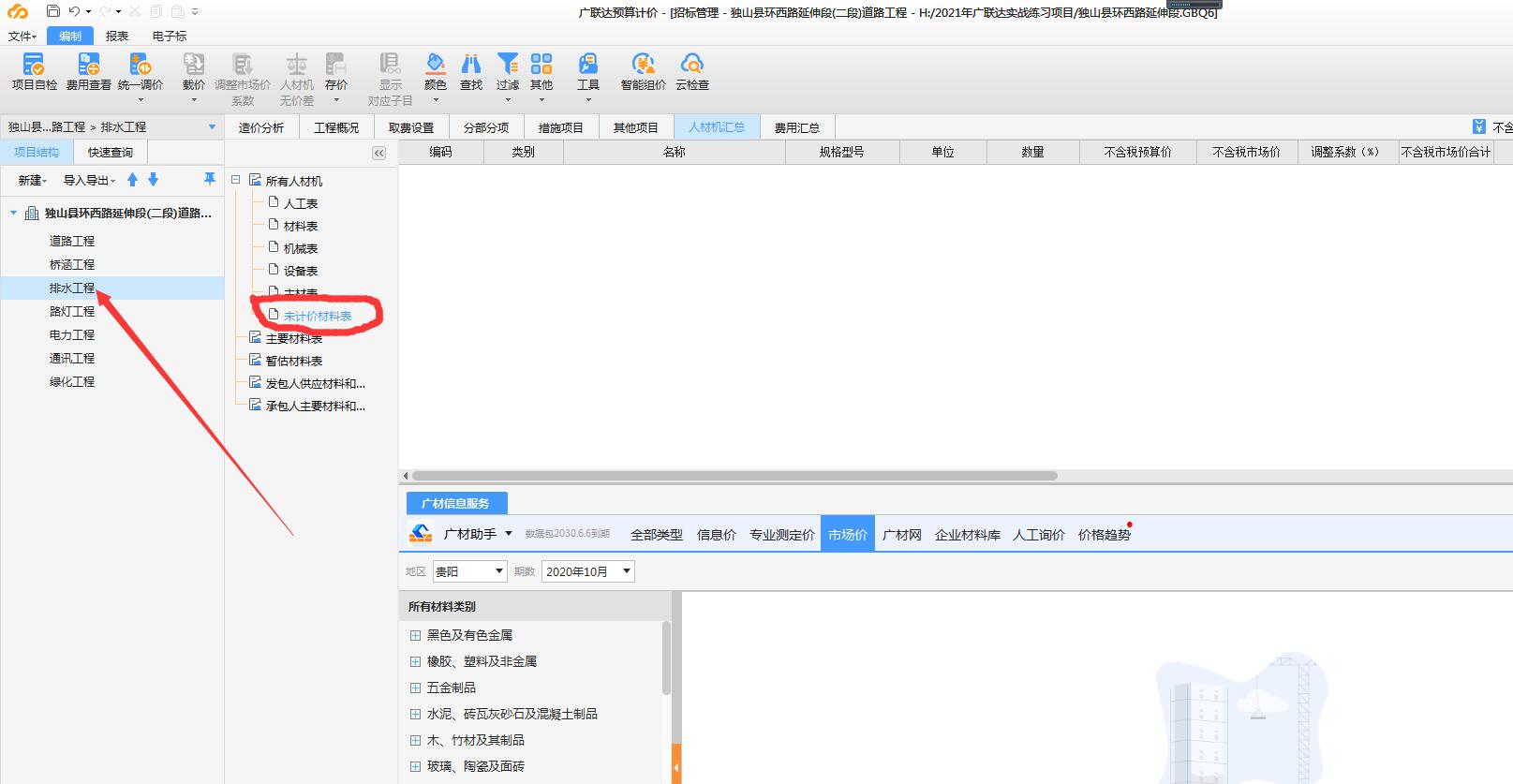The image size is (1513, 784).
Task: Expand the 木、竹材及其制品 category
Action: [415, 740]
